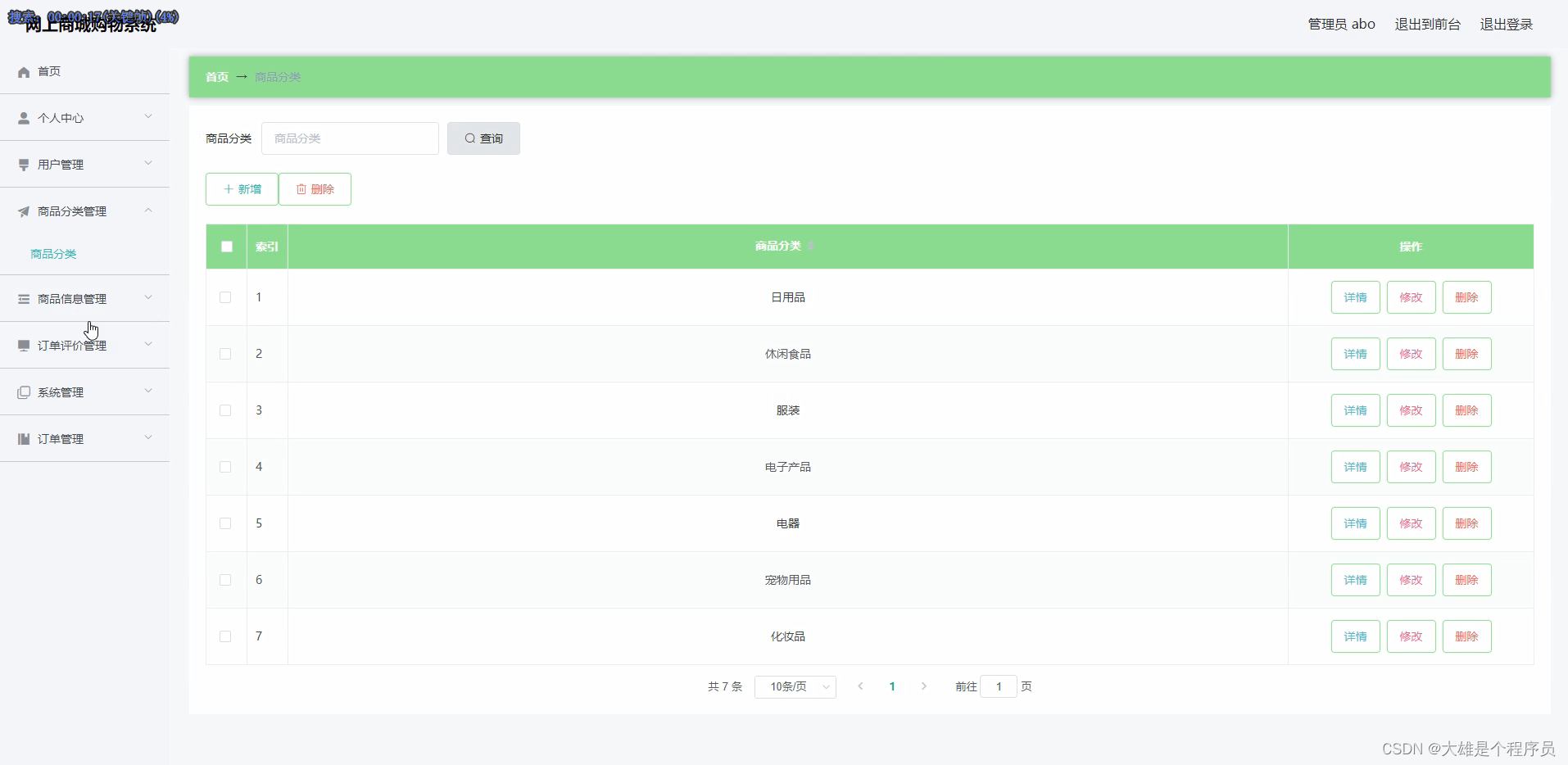1568x765 pixels.
Task: Click the paper plane icon for 商品分类管理
Action: pyautogui.click(x=24, y=212)
